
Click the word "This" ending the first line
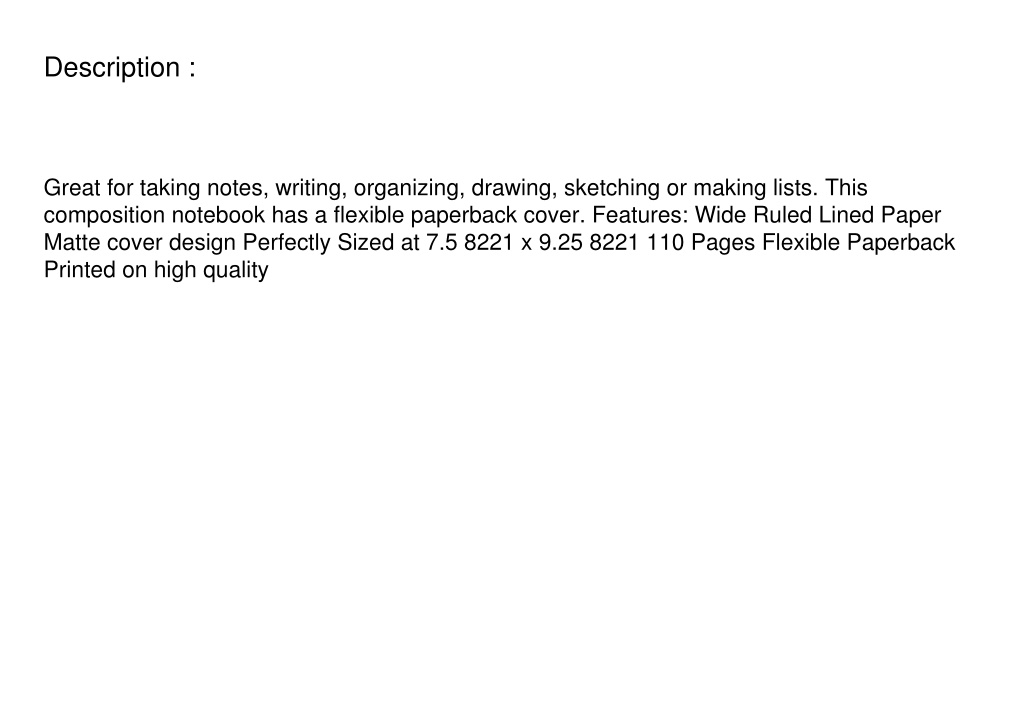846,188
